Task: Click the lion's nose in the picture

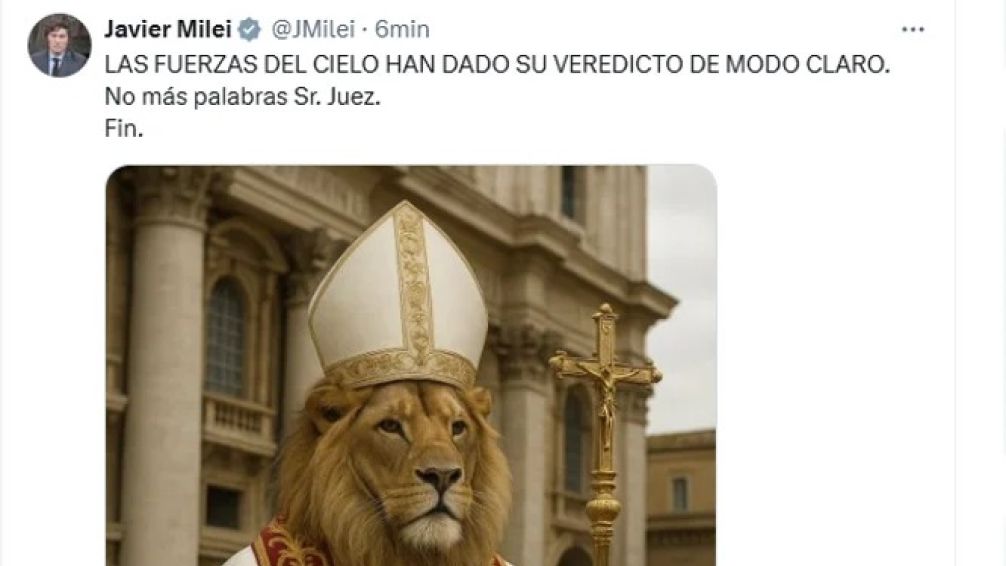Action: coord(439,478)
